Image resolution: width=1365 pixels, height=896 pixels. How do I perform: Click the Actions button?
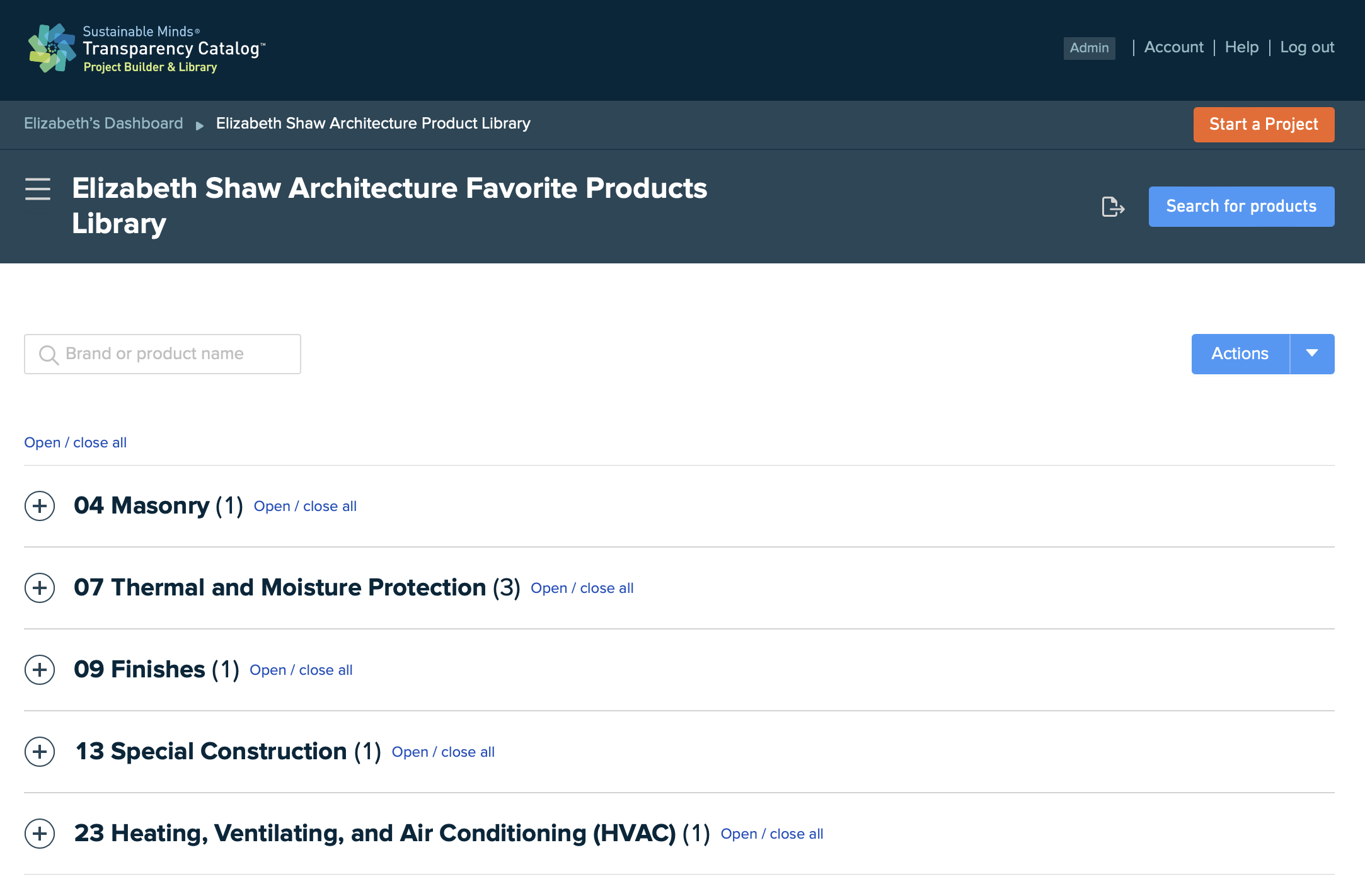click(1240, 354)
